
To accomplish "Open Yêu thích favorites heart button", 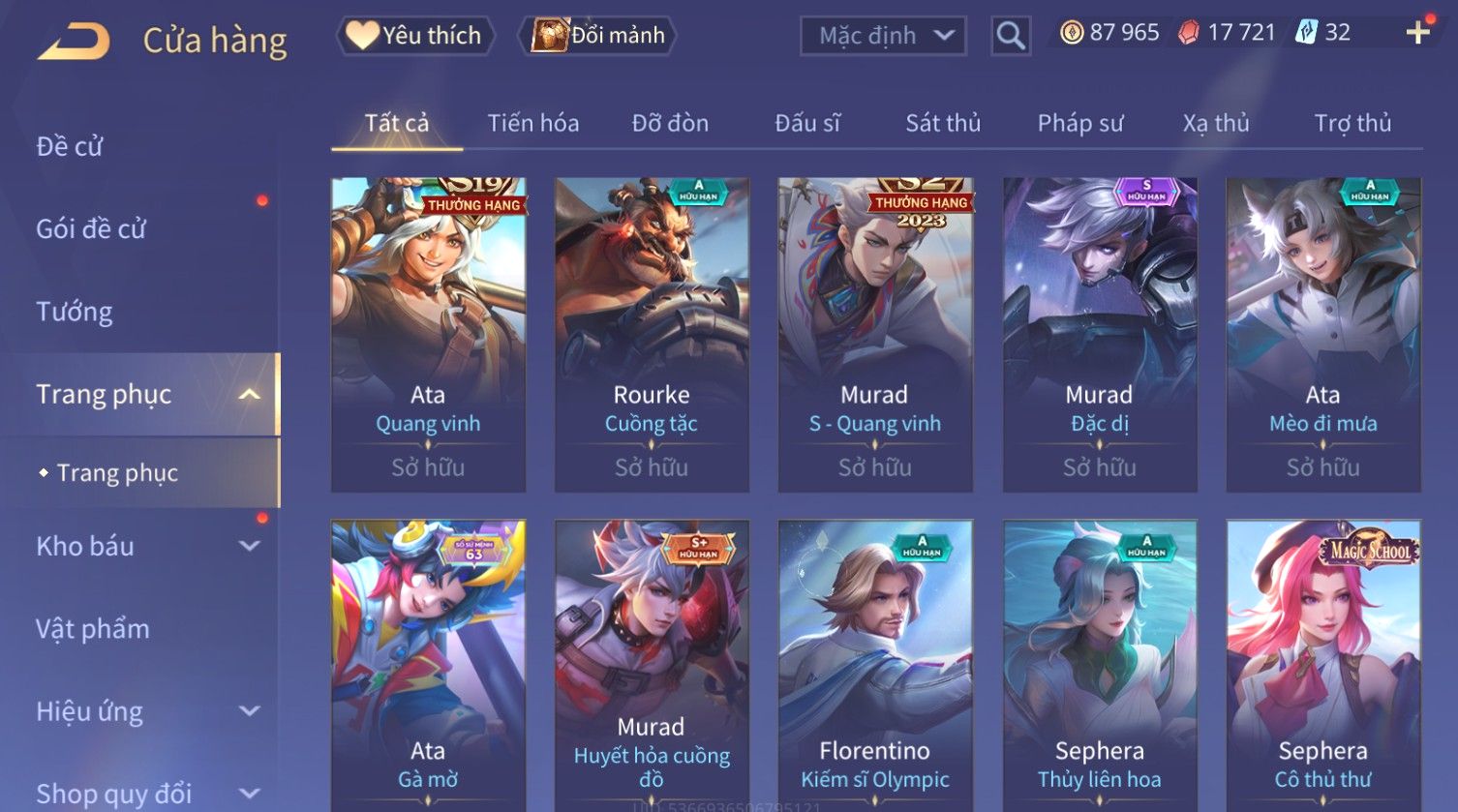I will pyautogui.click(x=415, y=36).
